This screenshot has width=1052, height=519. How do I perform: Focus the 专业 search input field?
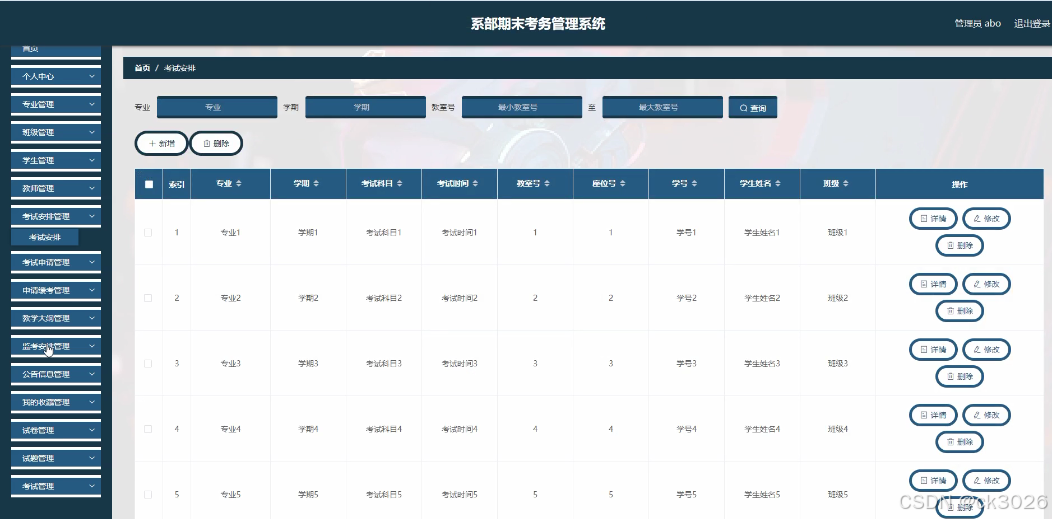(x=217, y=107)
